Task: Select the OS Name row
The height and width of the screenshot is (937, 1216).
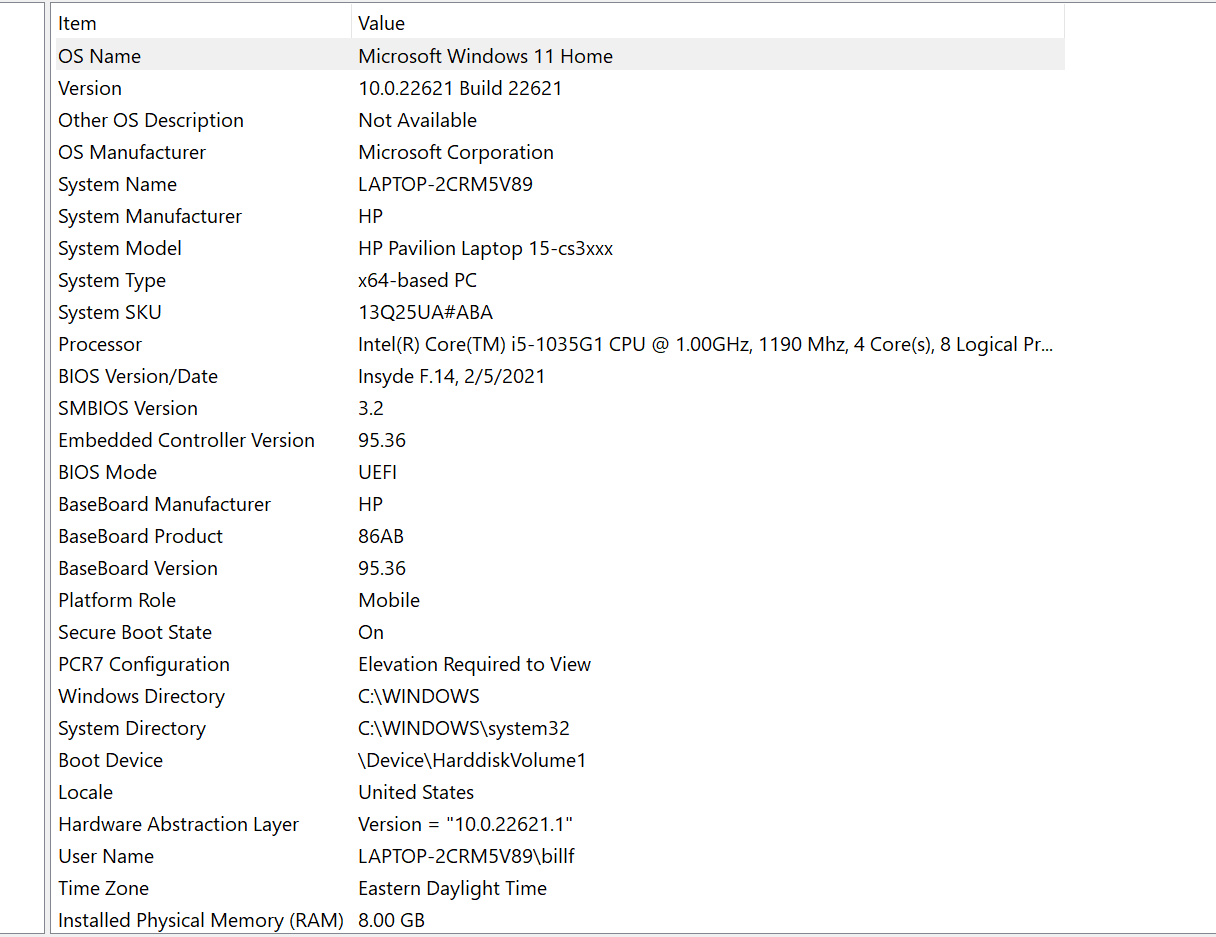Action: 300,55
